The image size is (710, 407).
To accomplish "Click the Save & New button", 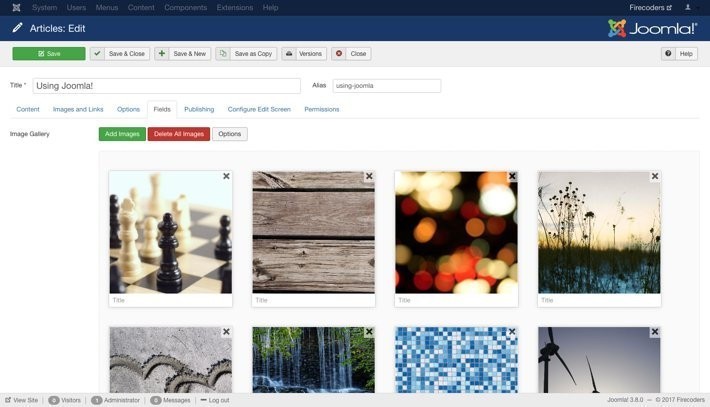I will pos(182,53).
